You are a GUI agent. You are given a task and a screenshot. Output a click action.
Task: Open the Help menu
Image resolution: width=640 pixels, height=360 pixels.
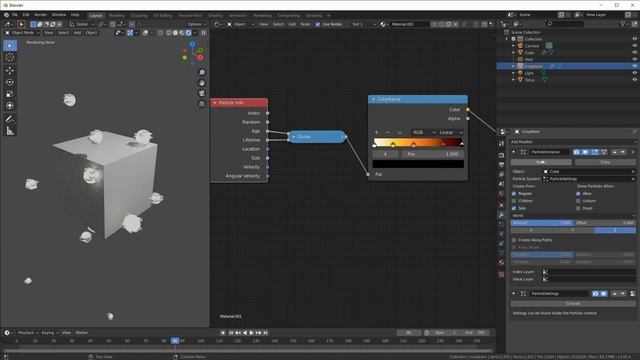coord(75,15)
